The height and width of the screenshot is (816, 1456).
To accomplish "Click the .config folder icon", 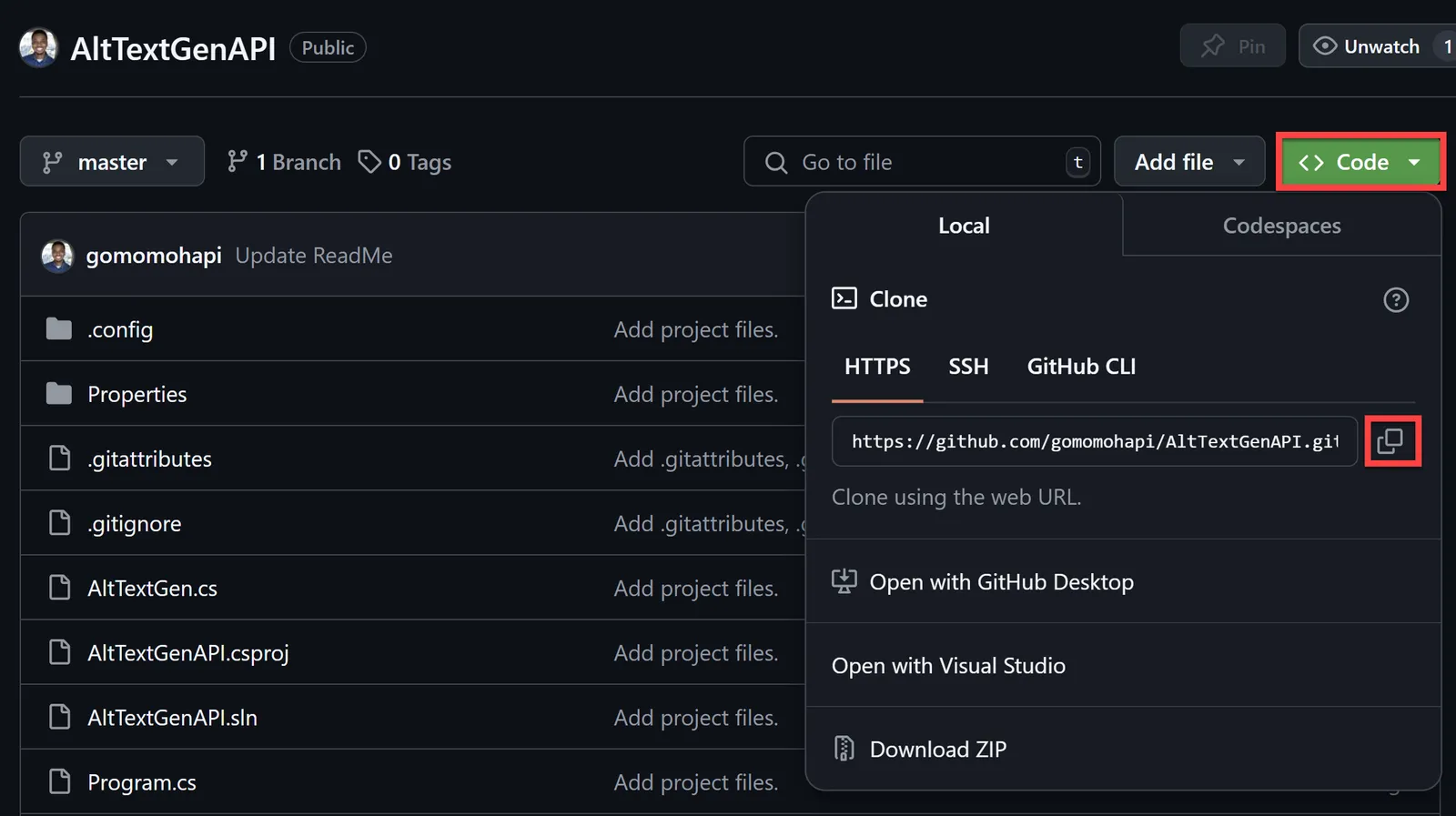I will click(x=59, y=328).
